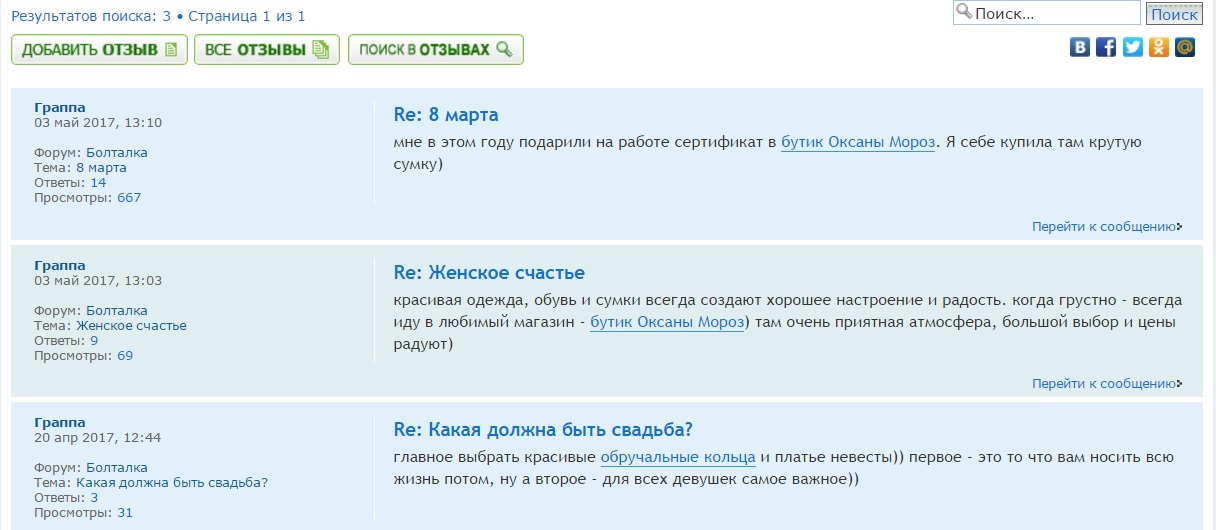Open post title 'Re: Женское счастье'
The image size is (1216, 530).
[489, 273]
